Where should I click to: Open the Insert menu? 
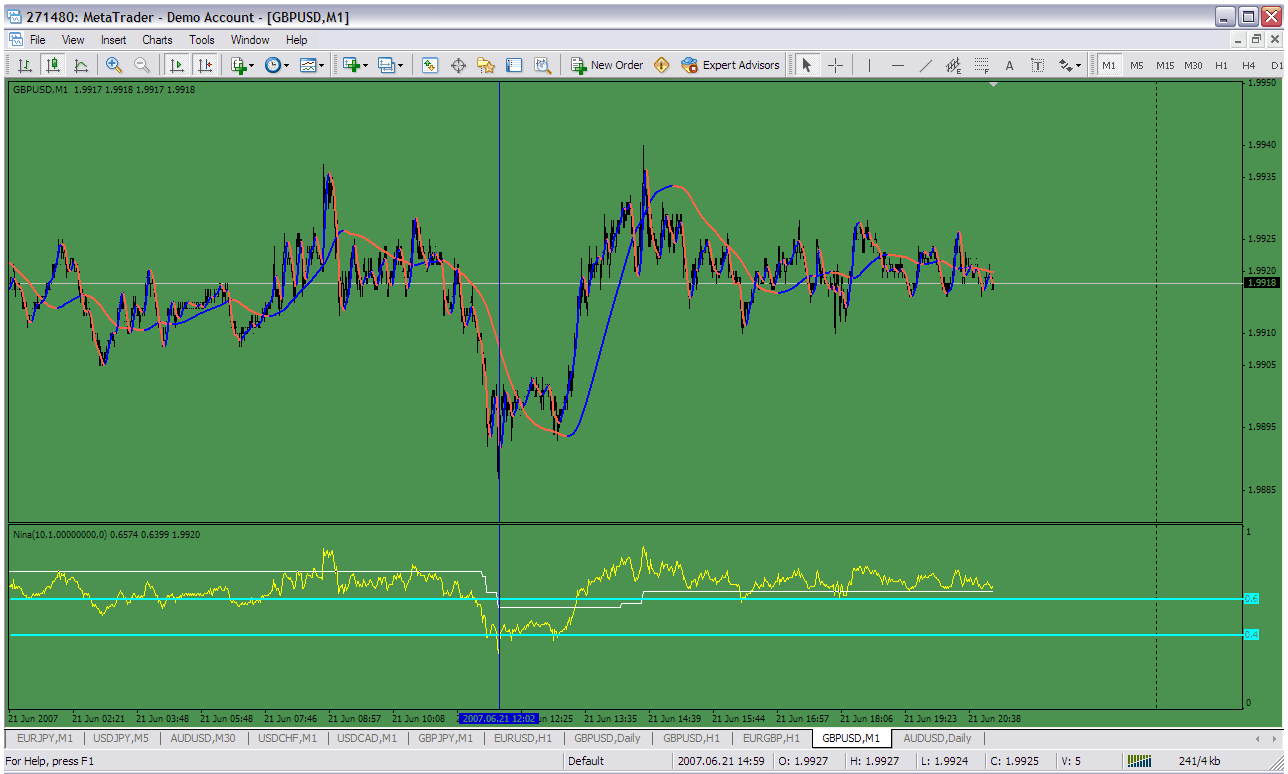click(113, 40)
